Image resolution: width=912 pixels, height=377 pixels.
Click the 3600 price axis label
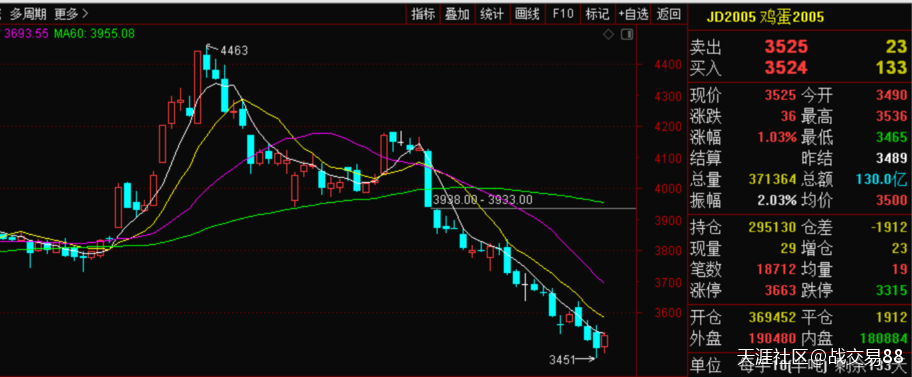[x=667, y=312]
